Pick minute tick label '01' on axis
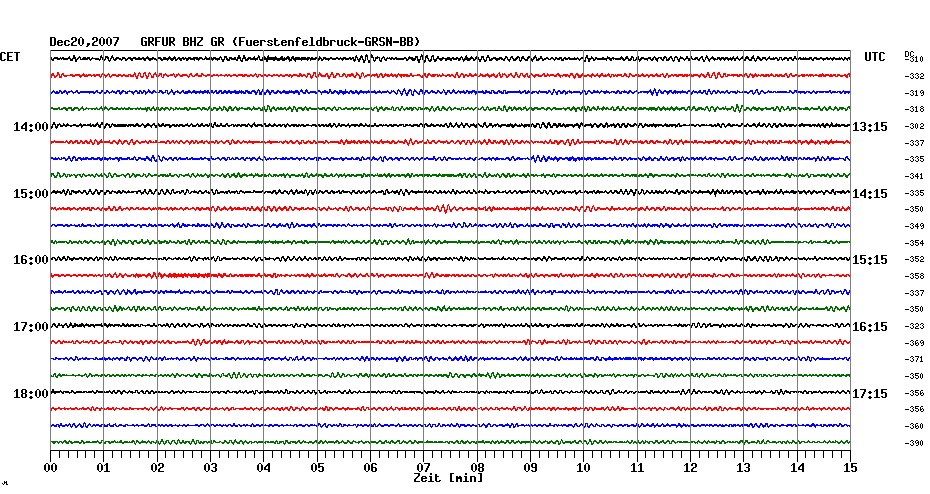This screenshot has width=930, height=494. point(104,468)
